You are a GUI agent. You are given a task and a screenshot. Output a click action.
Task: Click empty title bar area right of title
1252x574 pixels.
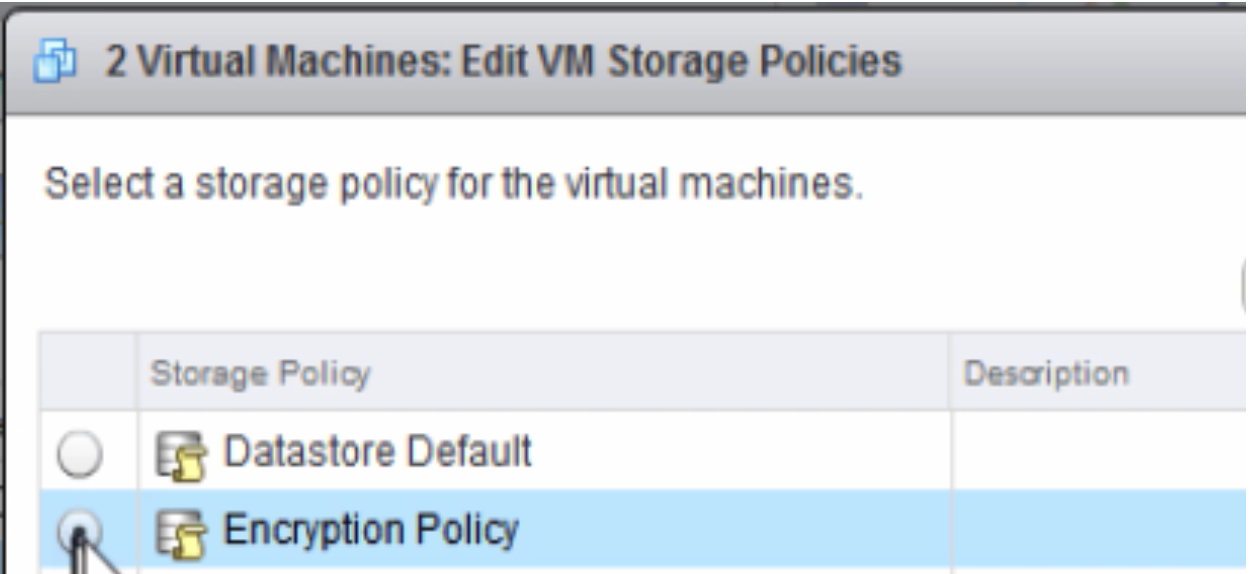click(x=1075, y=62)
